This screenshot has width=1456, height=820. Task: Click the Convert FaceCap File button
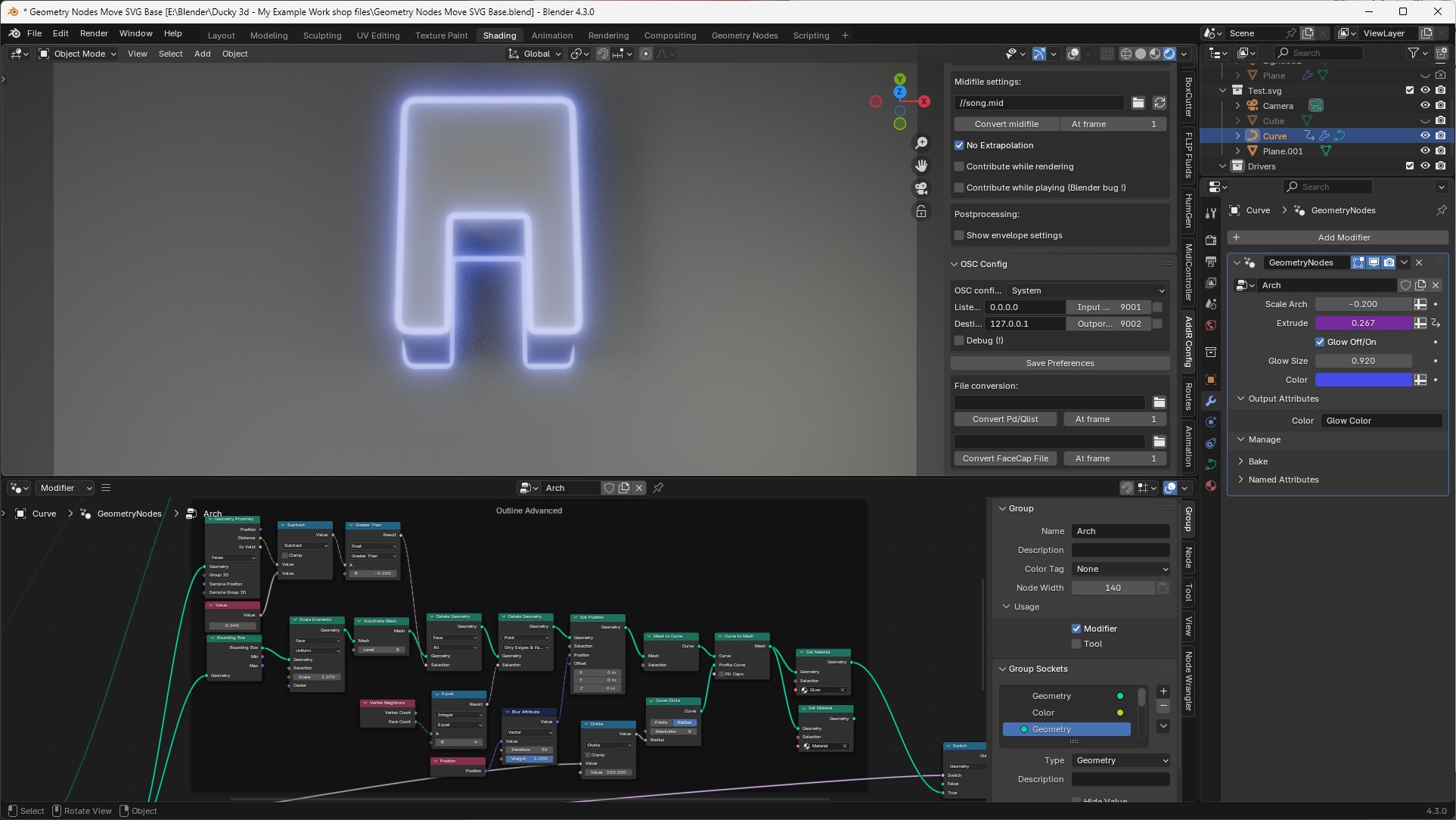pos(1005,458)
